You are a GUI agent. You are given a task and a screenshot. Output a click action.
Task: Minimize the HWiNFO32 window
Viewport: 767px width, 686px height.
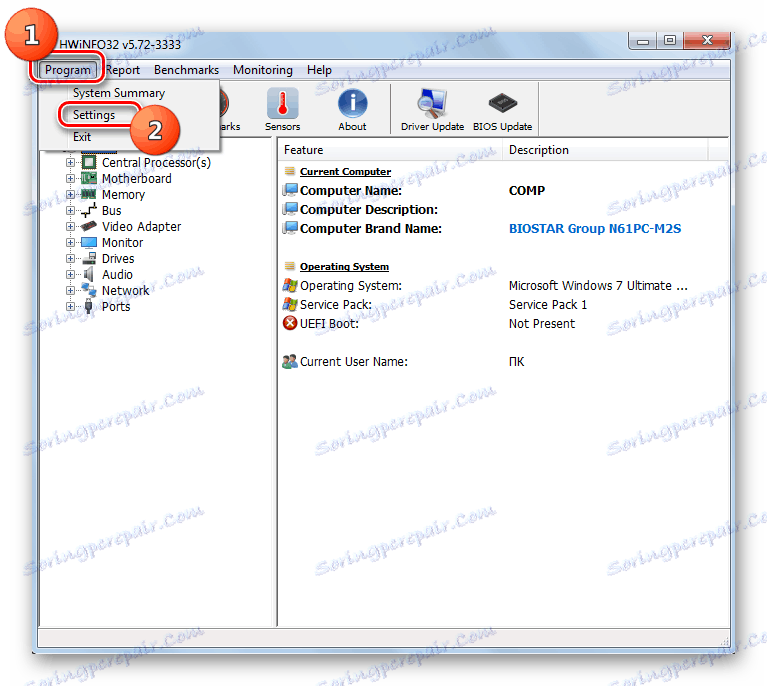point(642,41)
